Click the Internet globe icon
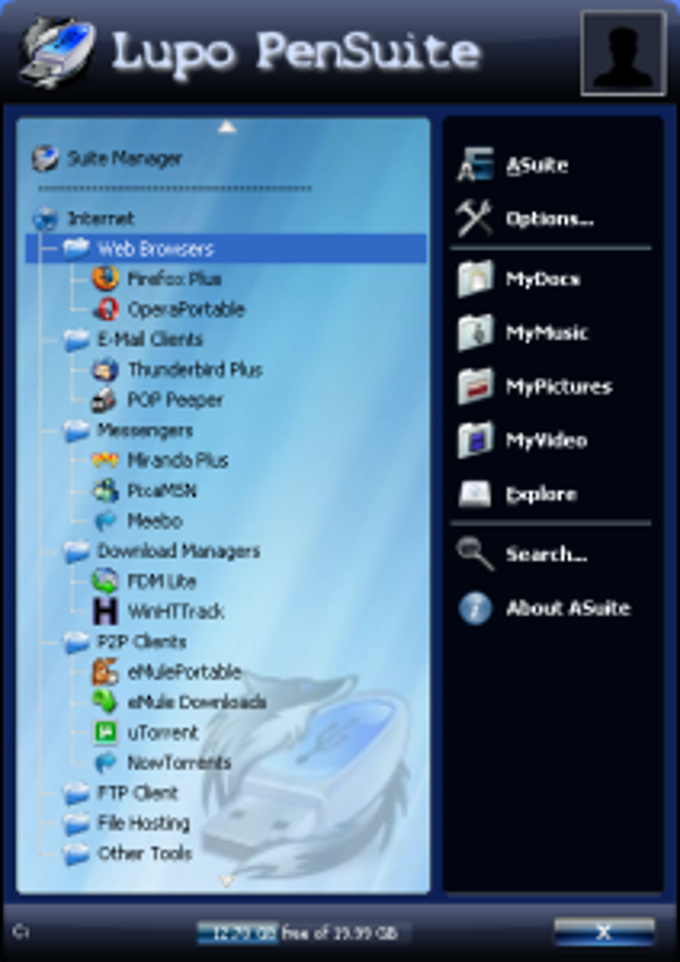This screenshot has height=962, width=680. (x=45, y=218)
